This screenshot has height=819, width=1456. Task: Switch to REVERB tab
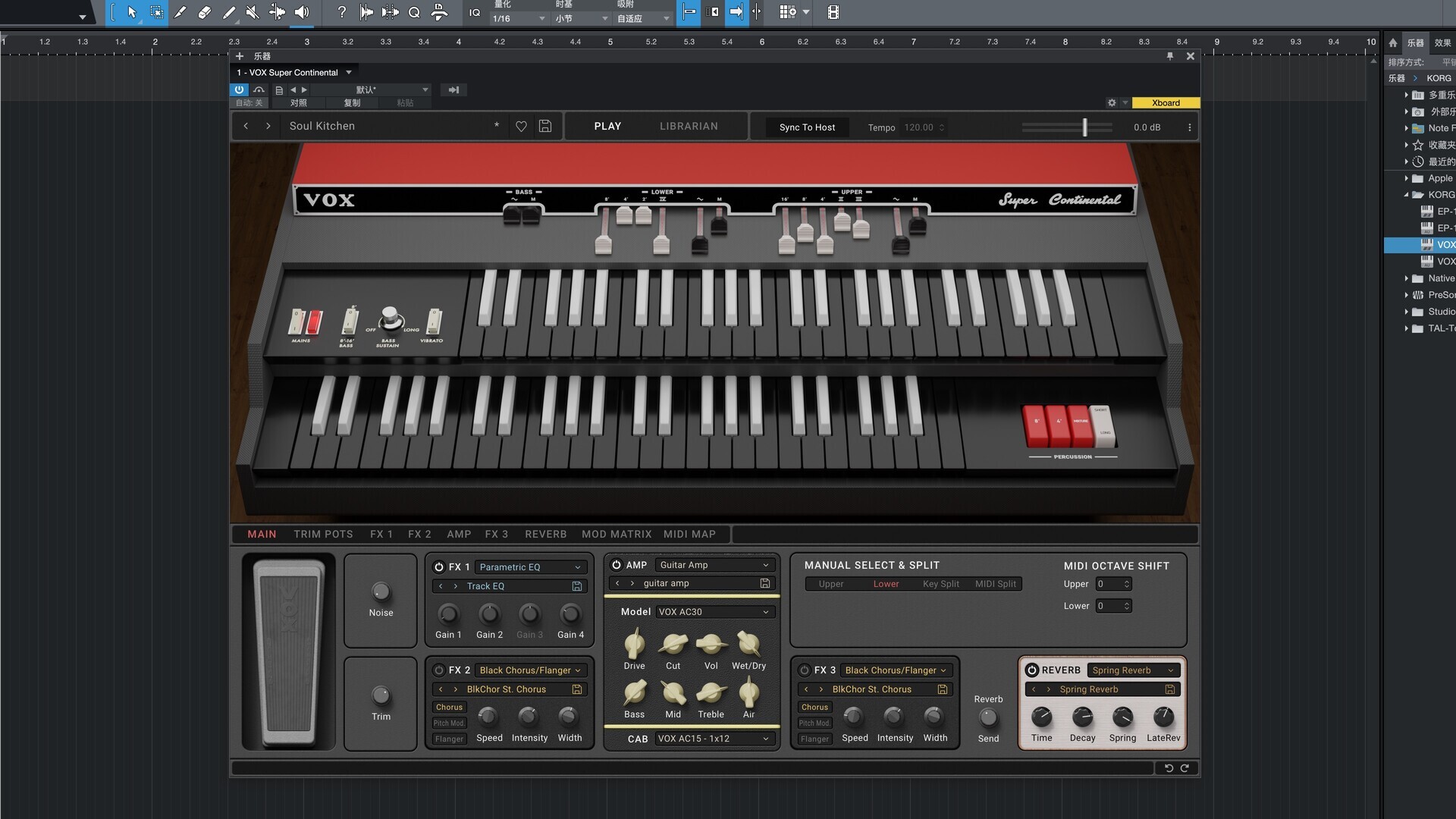pyautogui.click(x=546, y=534)
